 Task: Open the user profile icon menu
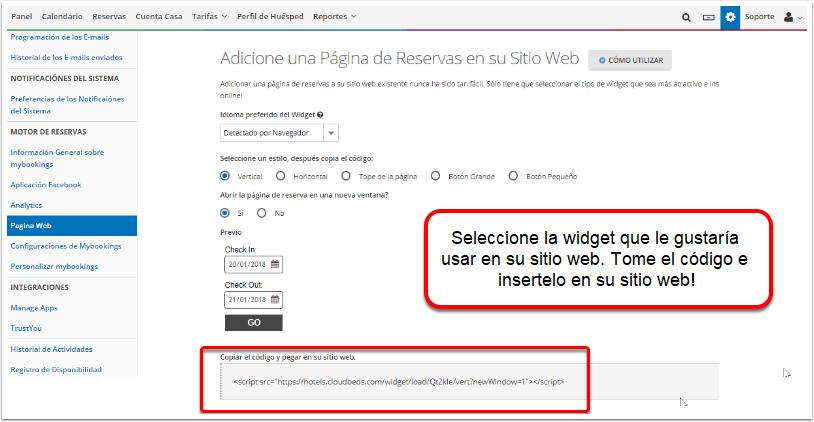792,17
